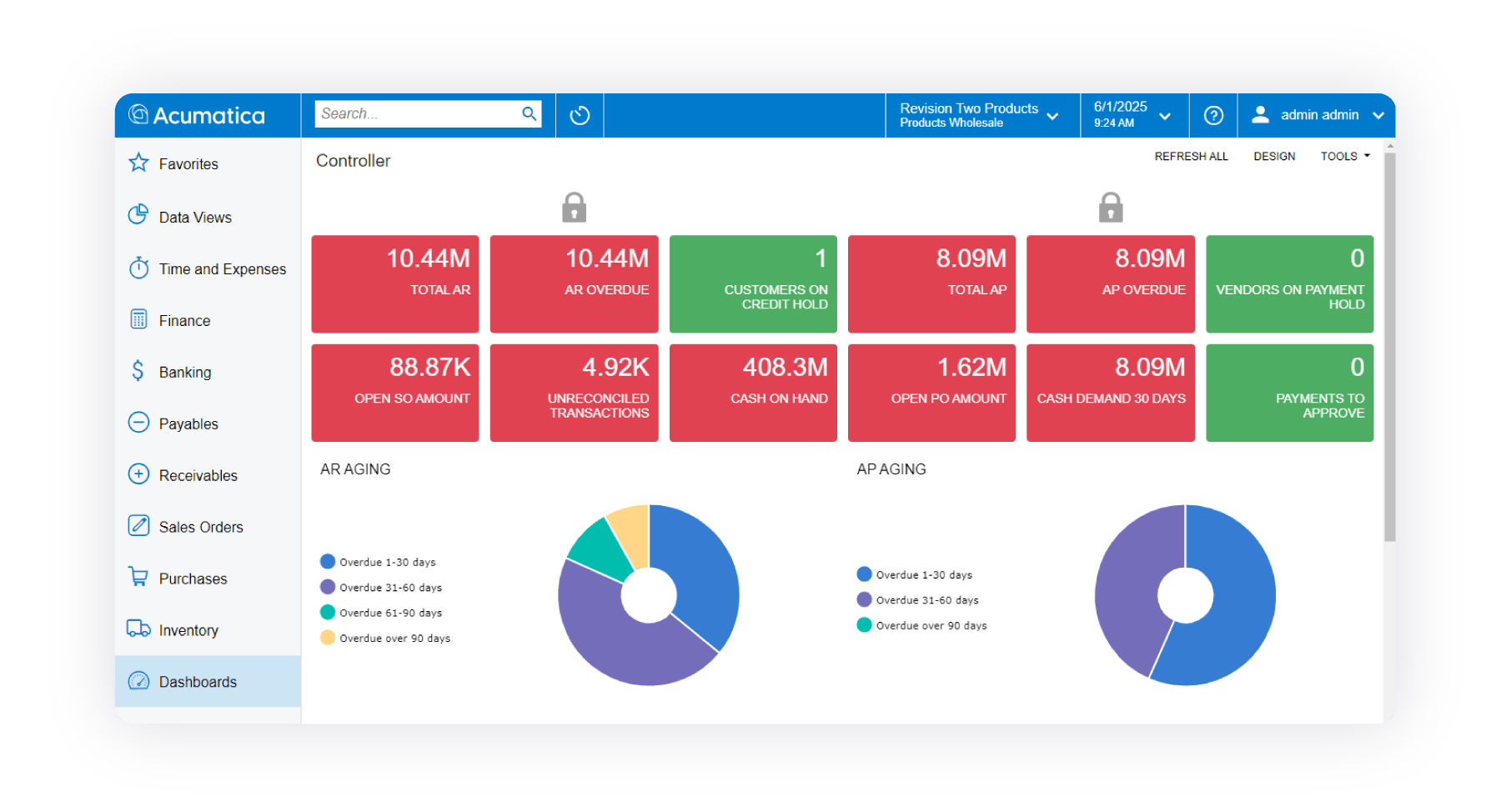
Task: Click the search magnifier icon
Action: tap(530, 113)
